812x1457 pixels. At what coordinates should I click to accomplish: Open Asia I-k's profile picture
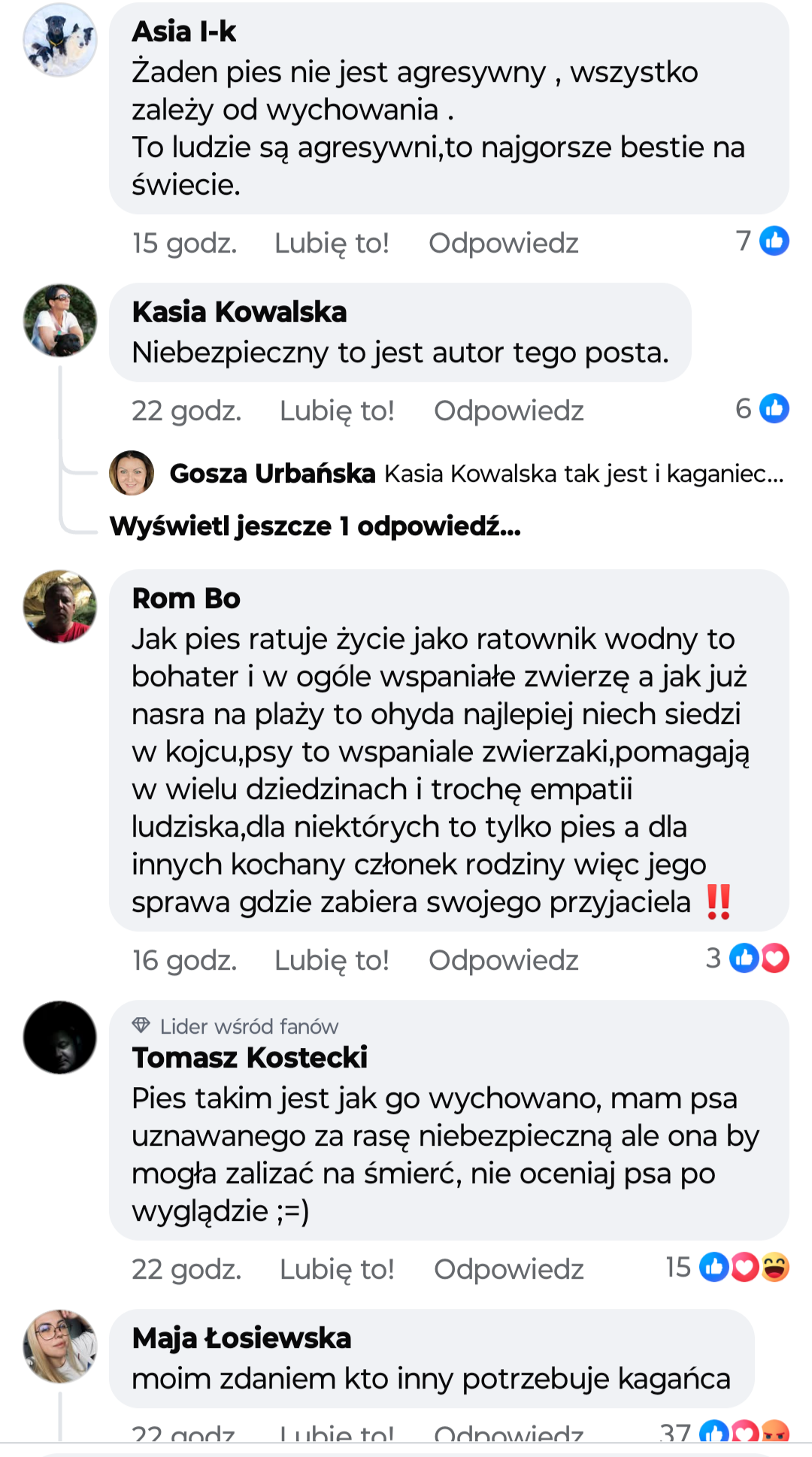coord(60,40)
